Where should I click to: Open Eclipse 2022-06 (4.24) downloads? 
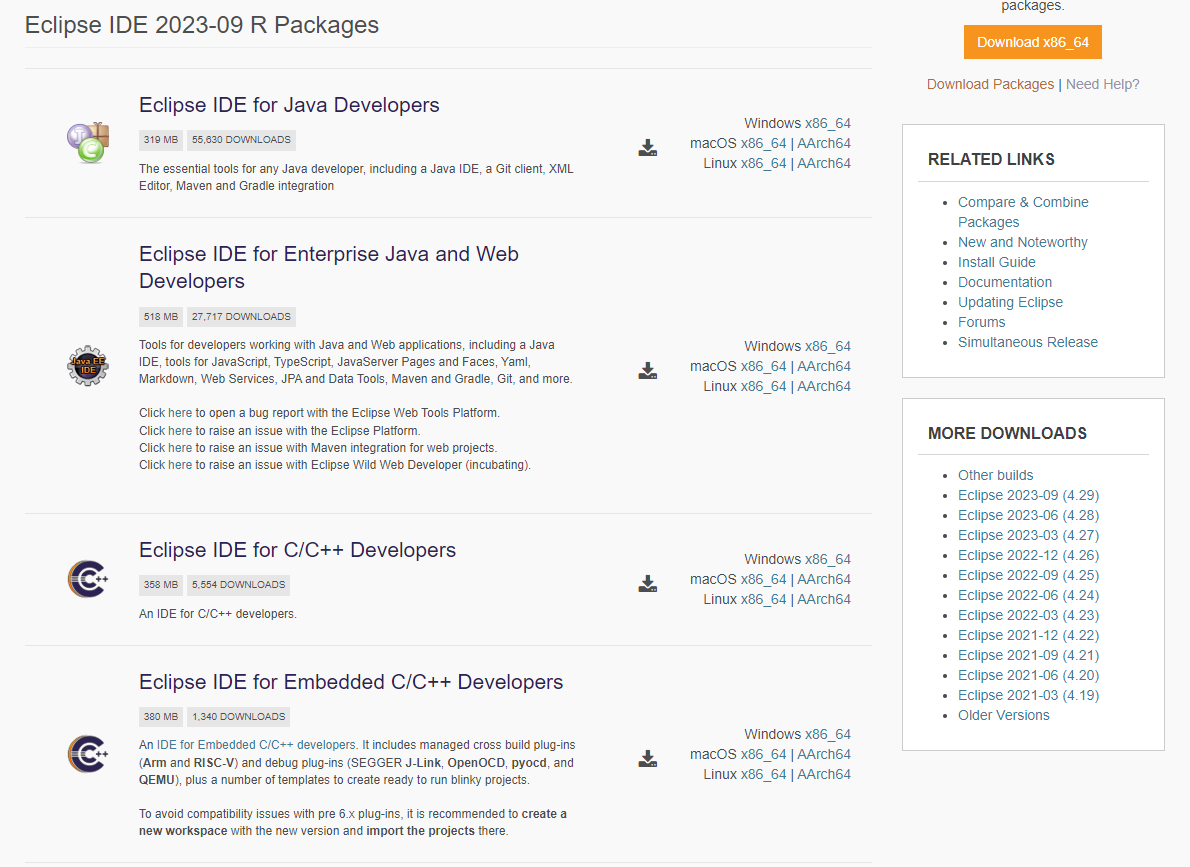coord(1028,595)
